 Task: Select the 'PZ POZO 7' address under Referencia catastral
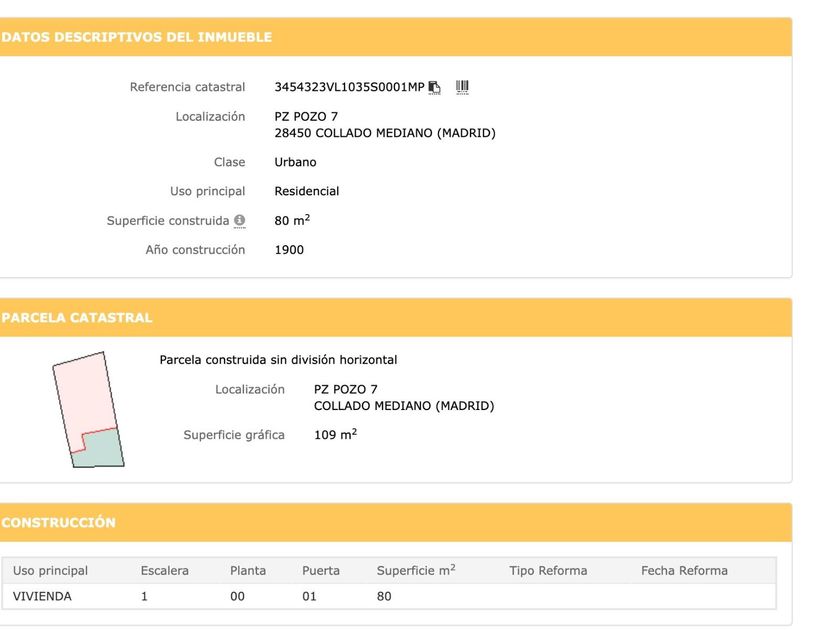(306, 116)
